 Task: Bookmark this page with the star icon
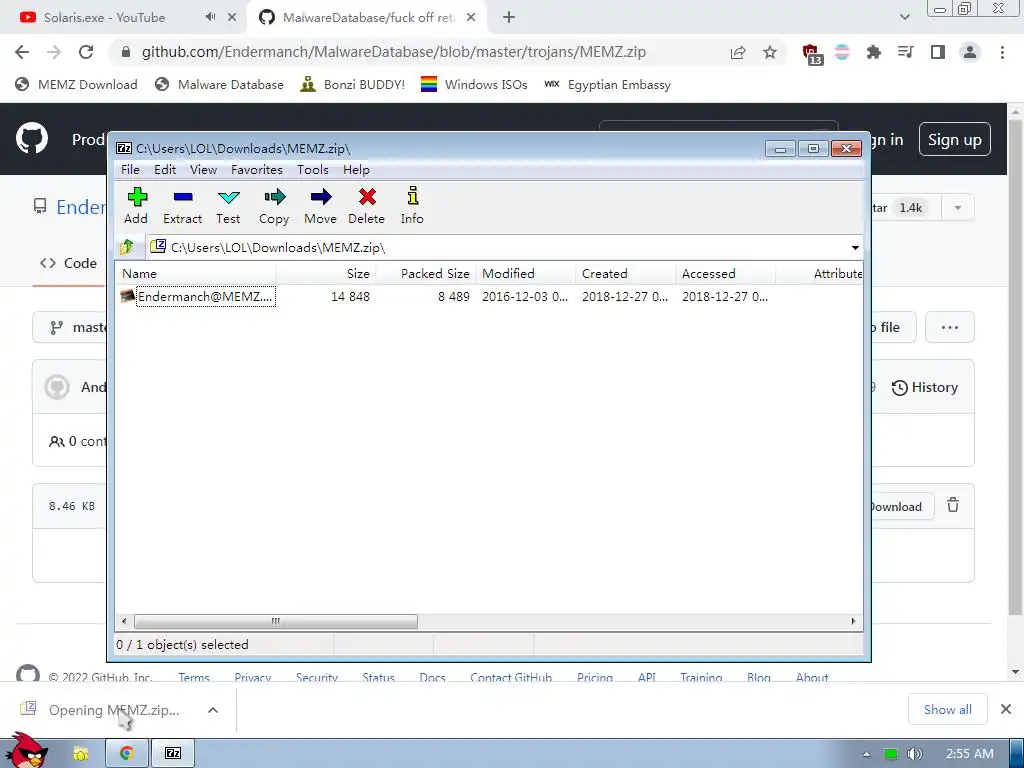pyautogui.click(x=770, y=52)
